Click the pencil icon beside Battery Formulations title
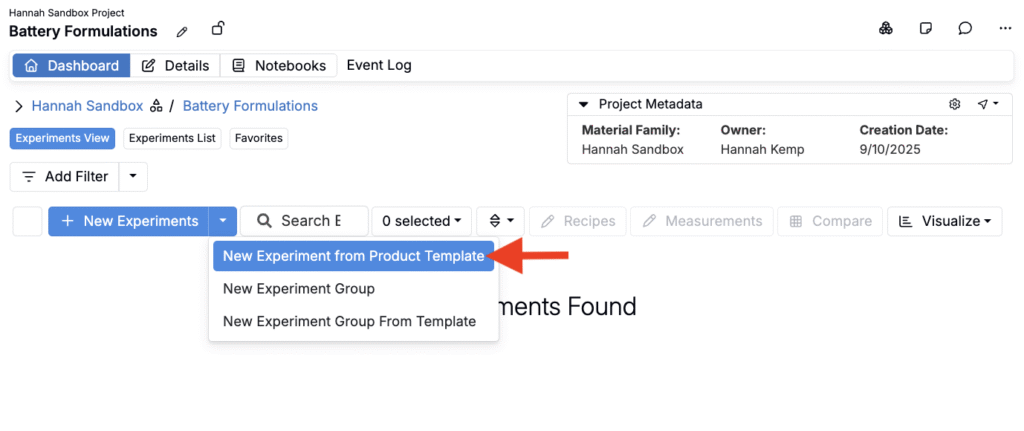Screen dimensions: 1024x431 click(x=182, y=31)
